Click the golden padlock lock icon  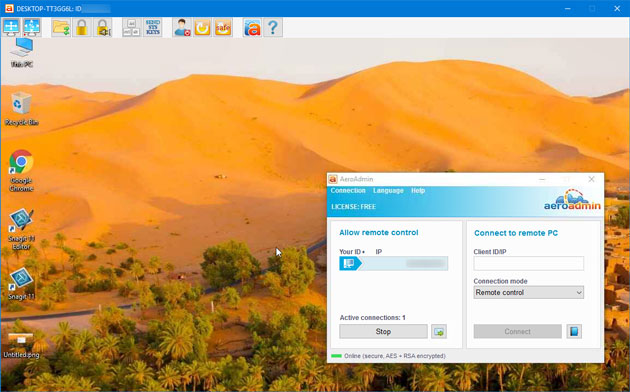[82, 27]
